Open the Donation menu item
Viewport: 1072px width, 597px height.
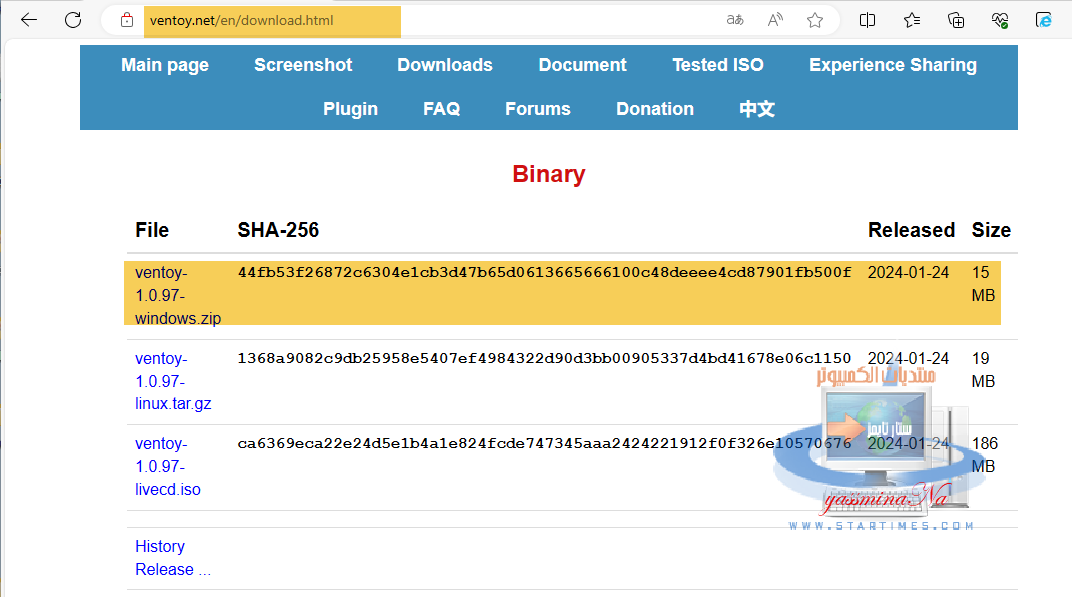click(x=654, y=109)
